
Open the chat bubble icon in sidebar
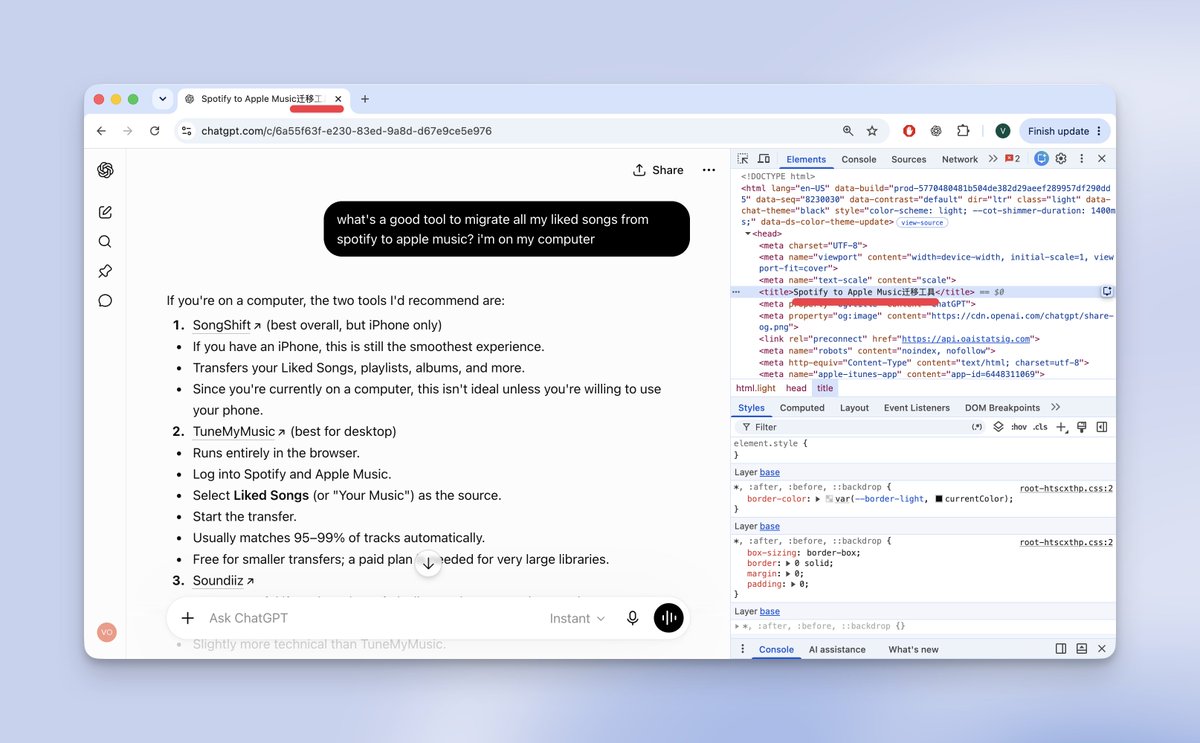(105, 300)
